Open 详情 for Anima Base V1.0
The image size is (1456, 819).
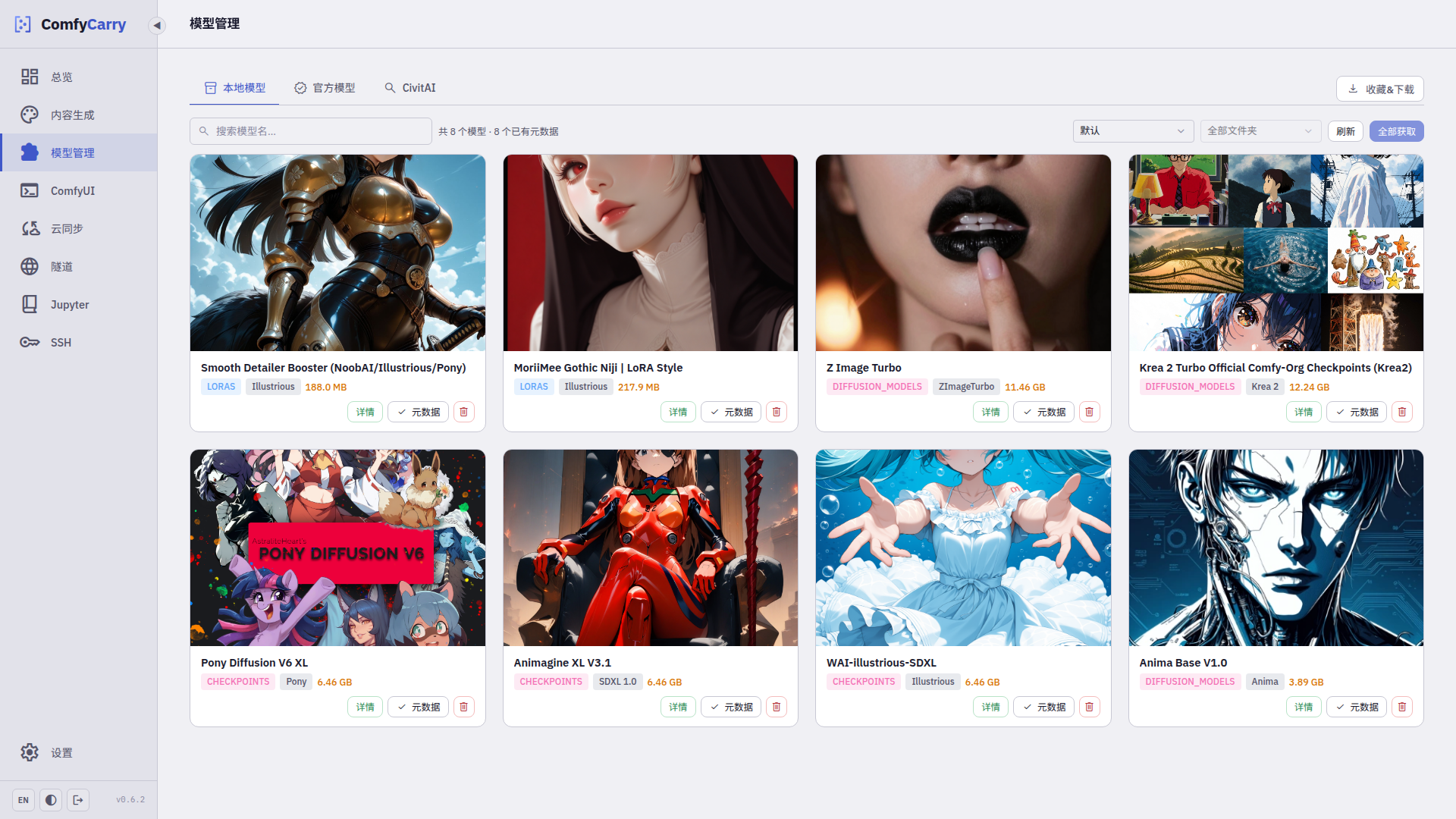(1304, 707)
